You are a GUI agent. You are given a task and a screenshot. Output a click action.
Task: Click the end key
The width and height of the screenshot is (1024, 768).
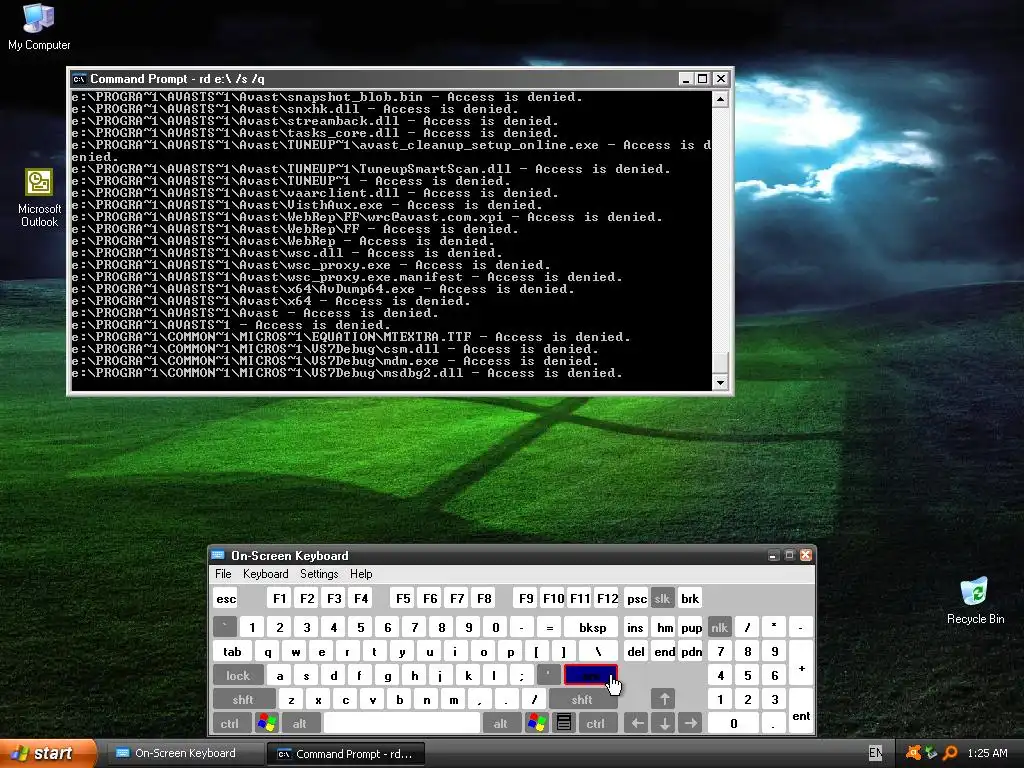[x=665, y=651]
